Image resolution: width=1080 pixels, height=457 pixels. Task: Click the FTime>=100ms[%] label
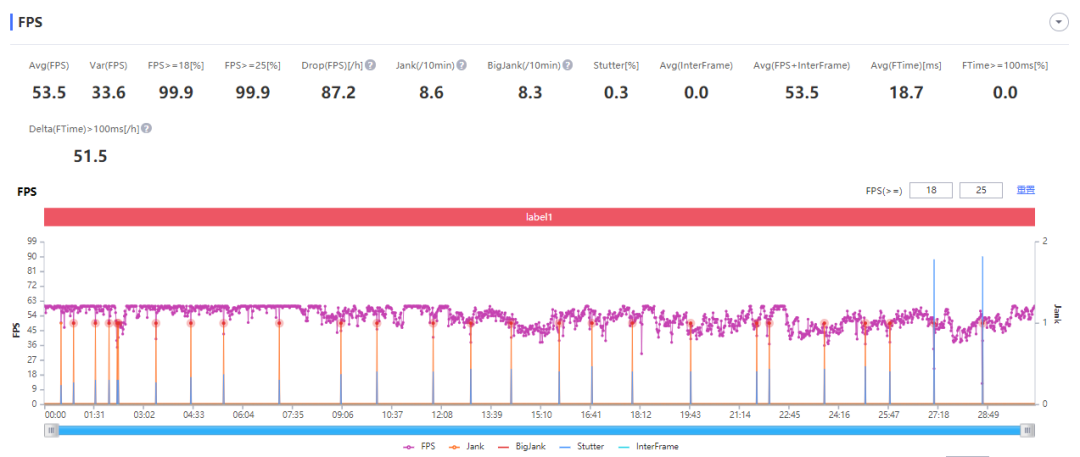pyautogui.click(x=1005, y=65)
